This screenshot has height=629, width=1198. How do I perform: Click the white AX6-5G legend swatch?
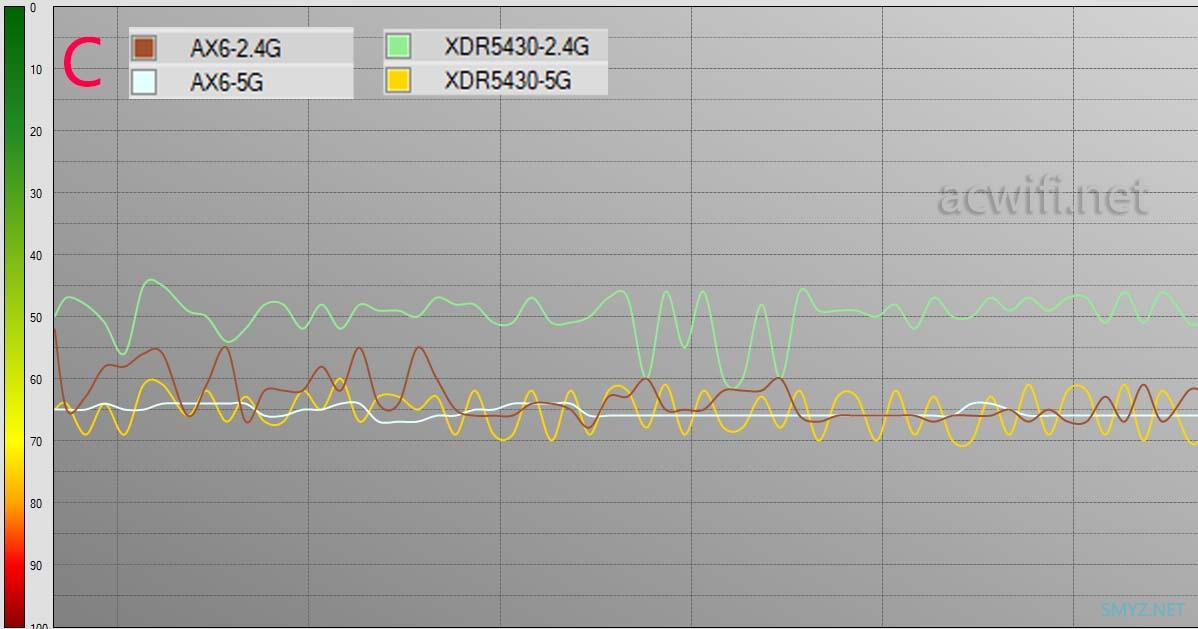[144, 82]
